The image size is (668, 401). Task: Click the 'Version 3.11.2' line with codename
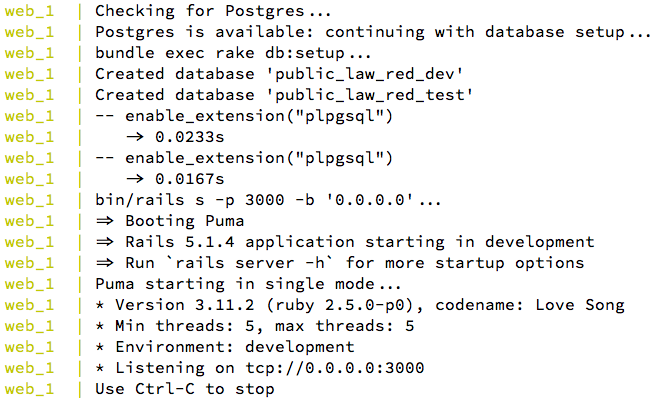[360, 305]
